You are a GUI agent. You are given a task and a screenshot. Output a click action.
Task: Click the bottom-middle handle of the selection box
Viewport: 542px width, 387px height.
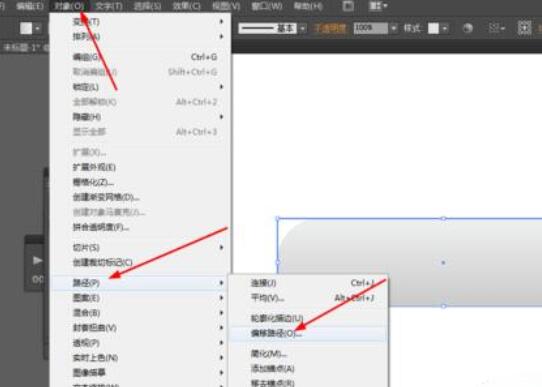pos(443,306)
